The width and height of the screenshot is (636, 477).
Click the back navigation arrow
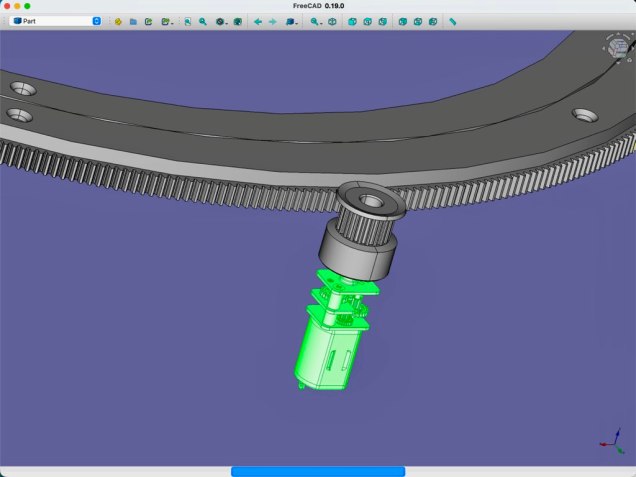coord(258,20)
